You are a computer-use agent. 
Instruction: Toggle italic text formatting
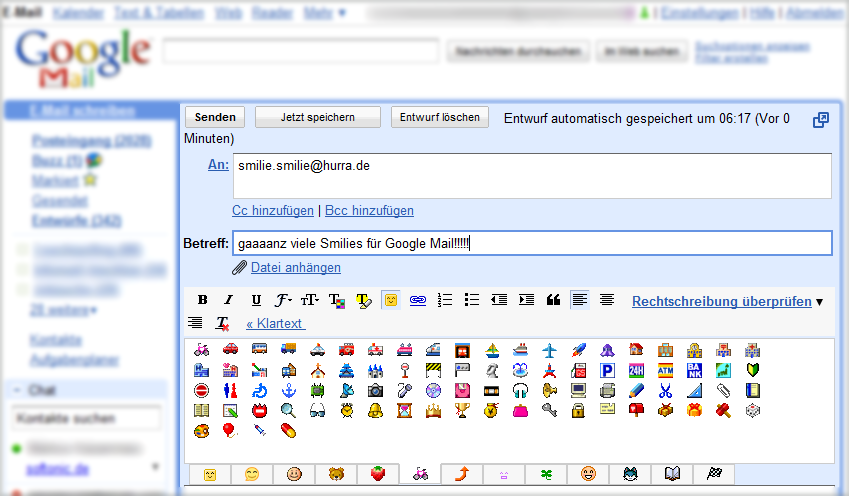click(x=229, y=300)
